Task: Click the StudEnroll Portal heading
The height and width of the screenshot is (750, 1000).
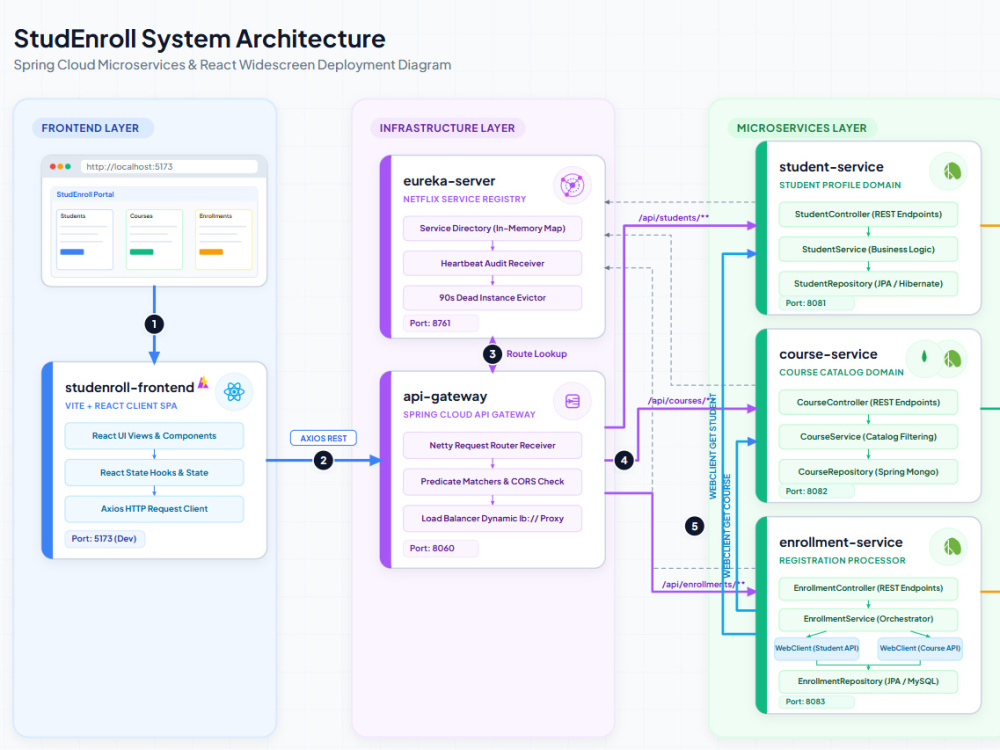Action: click(x=85, y=195)
